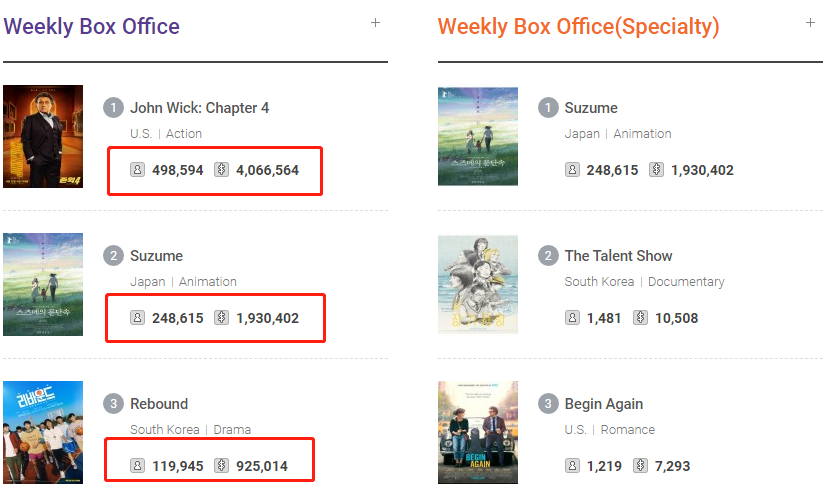Expand Weekly Box Office(Specialty) with plus icon
The image size is (840, 497).
point(810,23)
